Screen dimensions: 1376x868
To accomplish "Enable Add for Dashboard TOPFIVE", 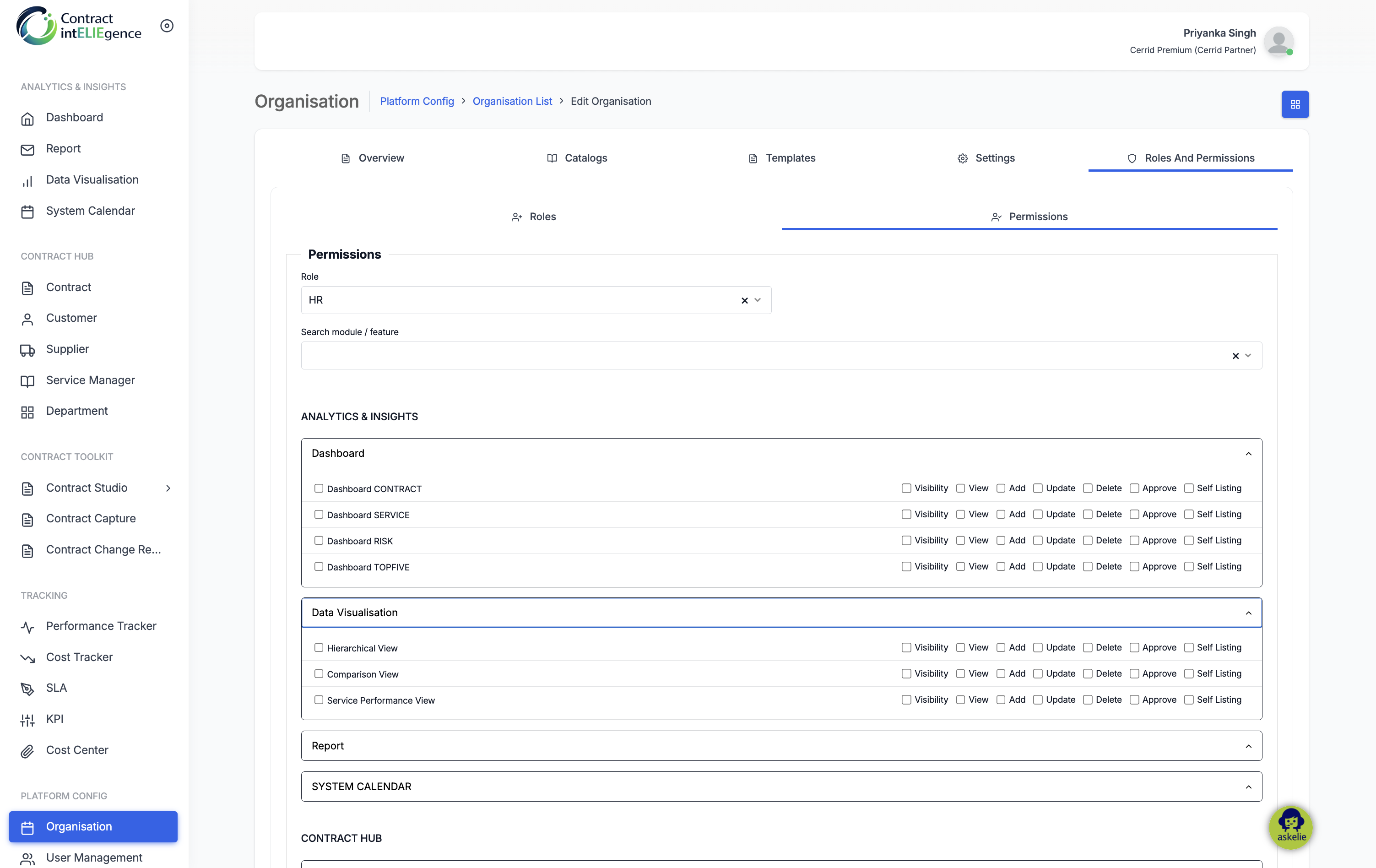I will click(x=1001, y=566).
